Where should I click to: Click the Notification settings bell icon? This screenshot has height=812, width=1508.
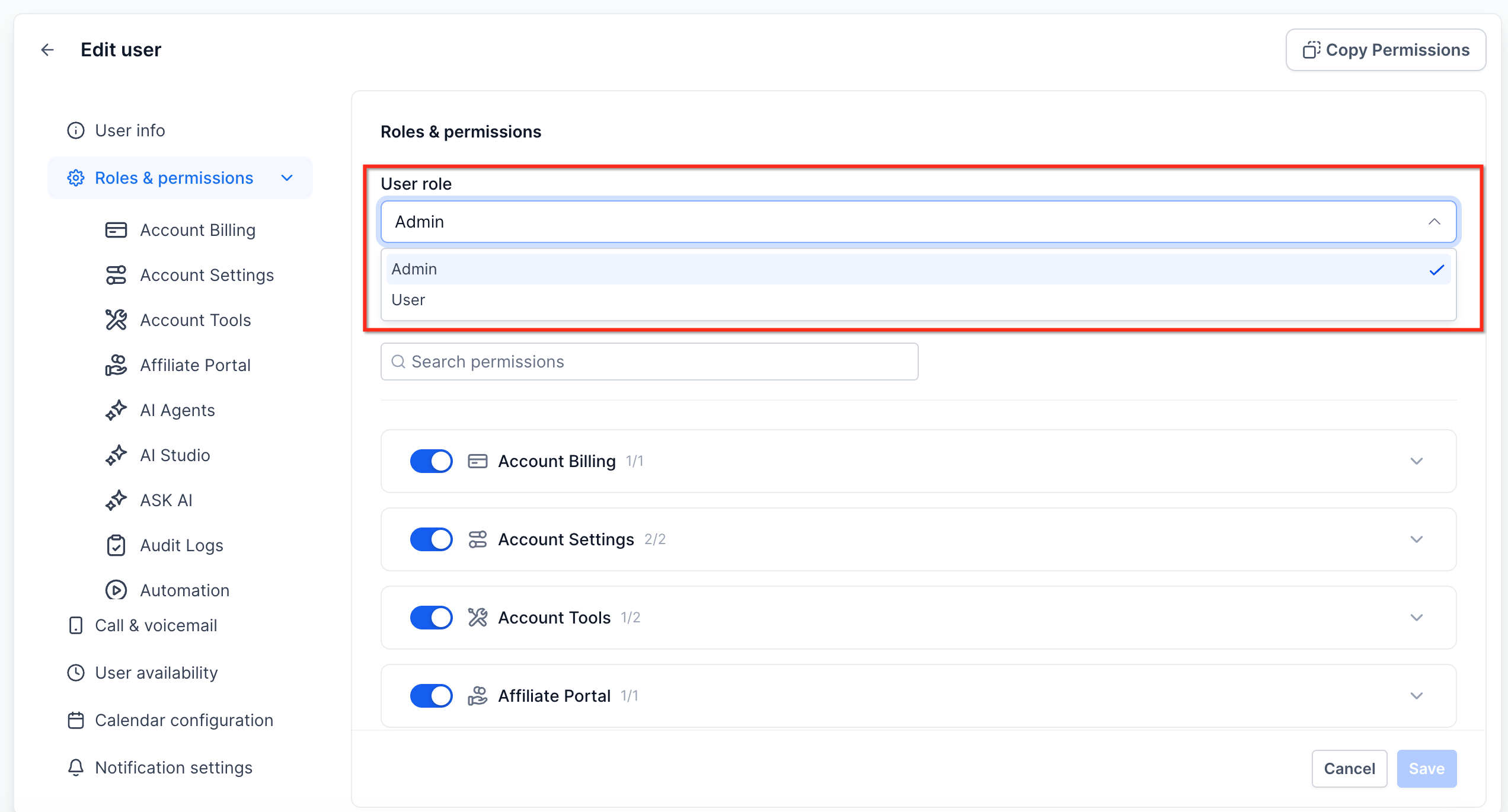[x=76, y=768]
